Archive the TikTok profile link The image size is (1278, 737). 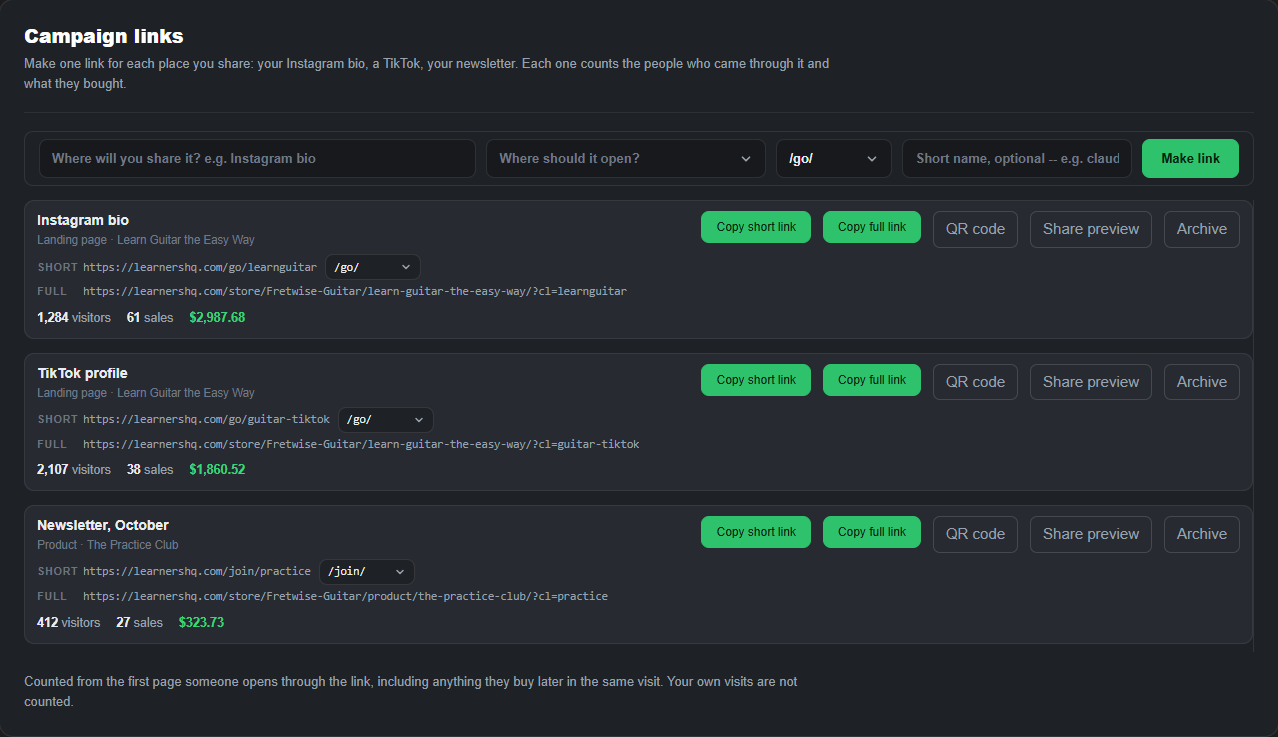[1201, 382]
